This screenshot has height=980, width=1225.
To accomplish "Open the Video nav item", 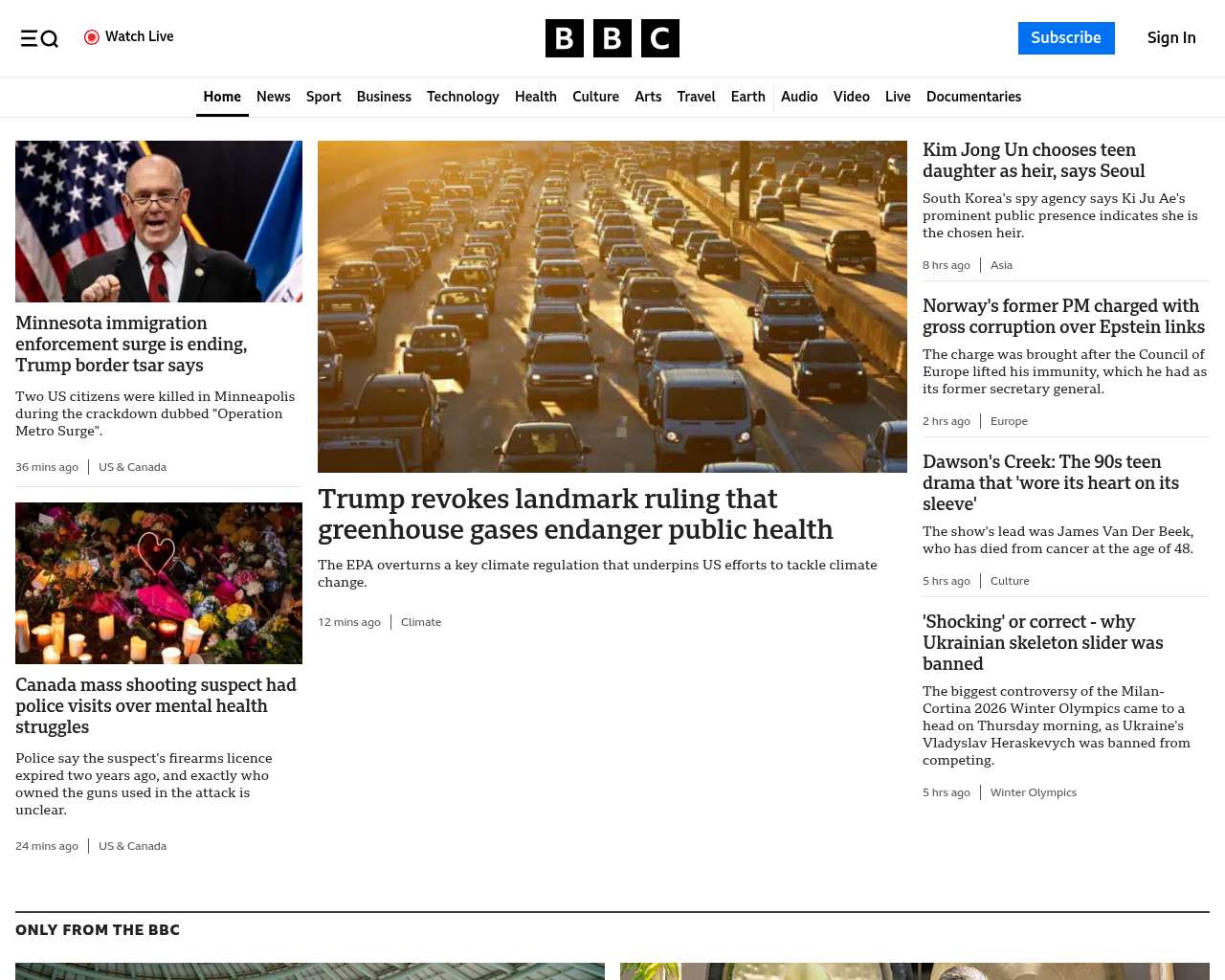I will click(852, 97).
